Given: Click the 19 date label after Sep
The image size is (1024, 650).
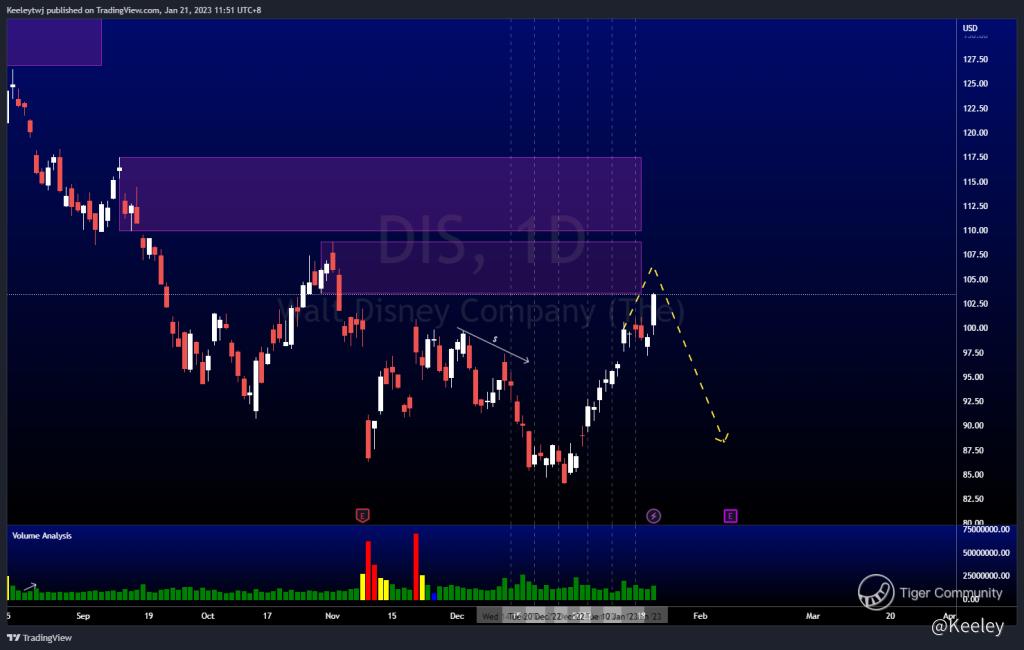Looking at the screenshot, I should (149, 616).
